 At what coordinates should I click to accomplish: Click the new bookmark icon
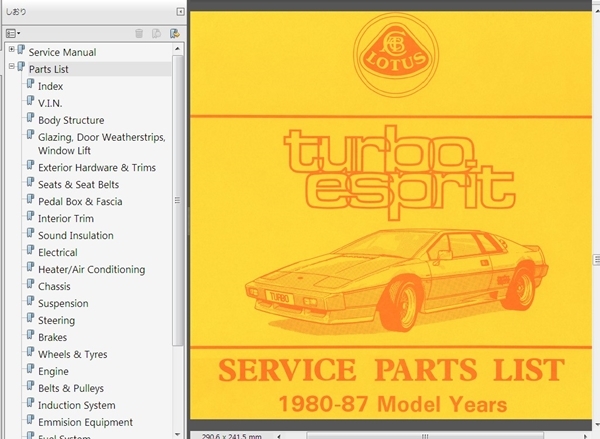[x=156, y=34]
